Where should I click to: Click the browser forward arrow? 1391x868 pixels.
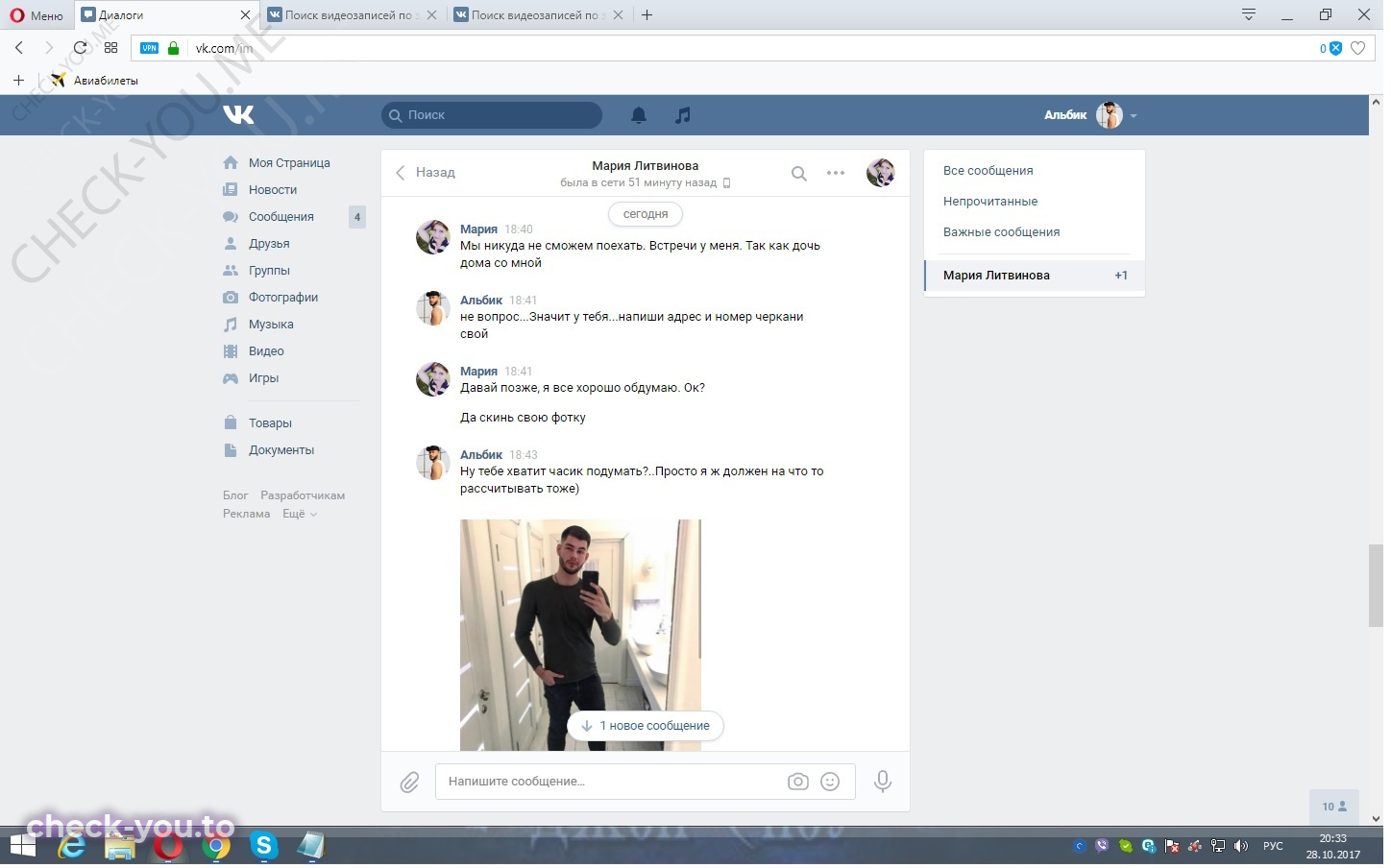[x=49, y=48]
